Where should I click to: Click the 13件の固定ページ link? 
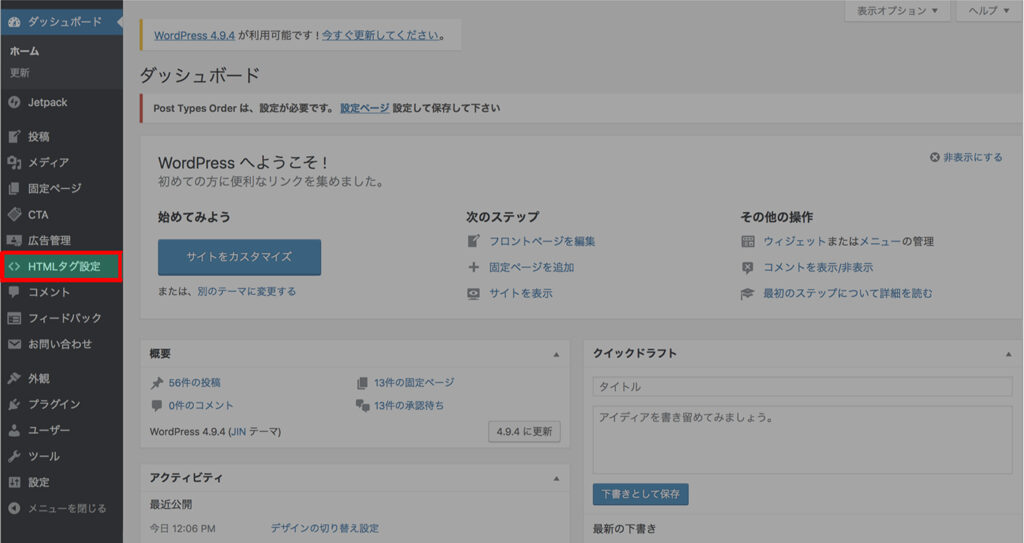[414, 383]
